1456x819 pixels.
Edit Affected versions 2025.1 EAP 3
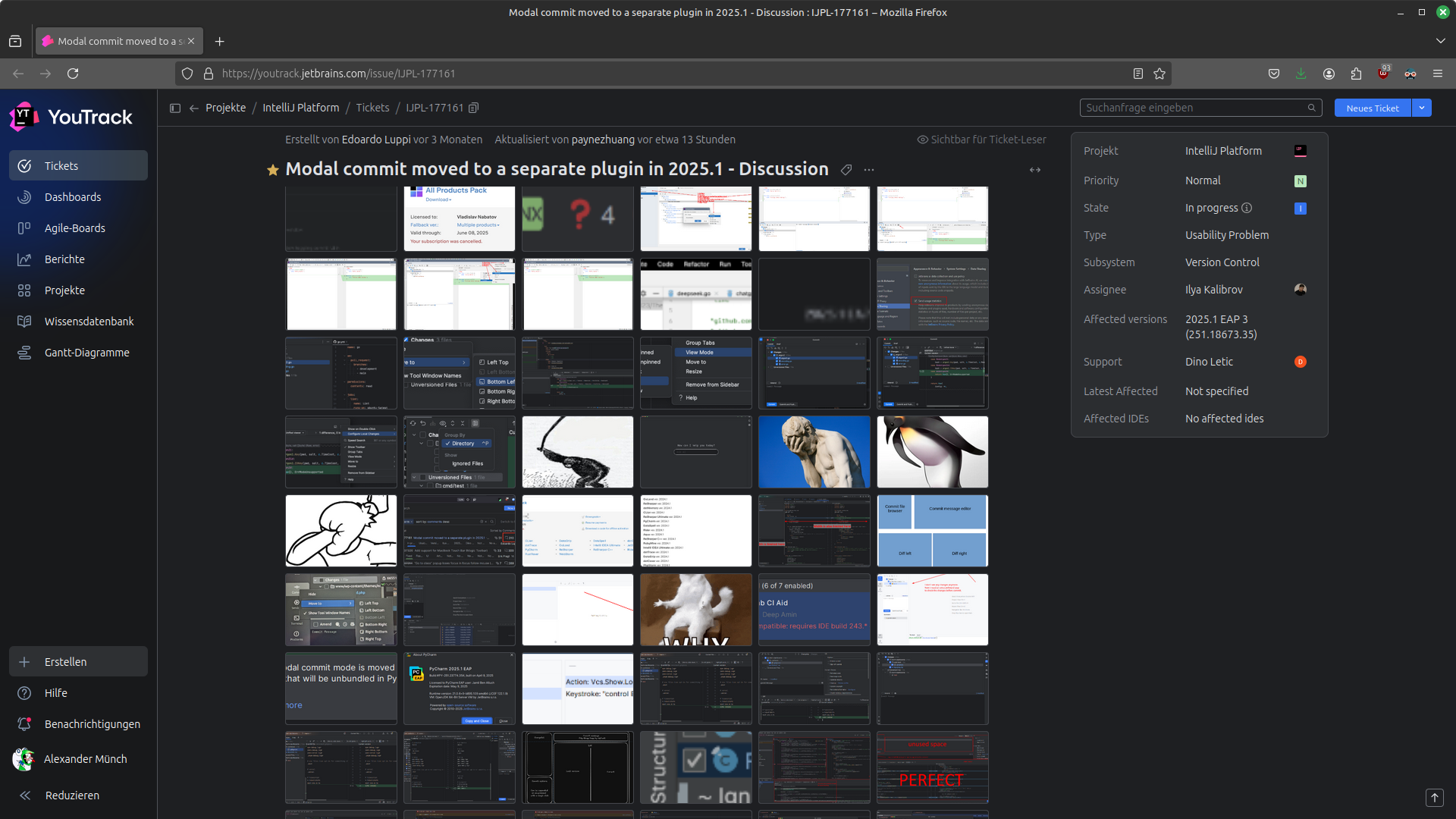1221,327
